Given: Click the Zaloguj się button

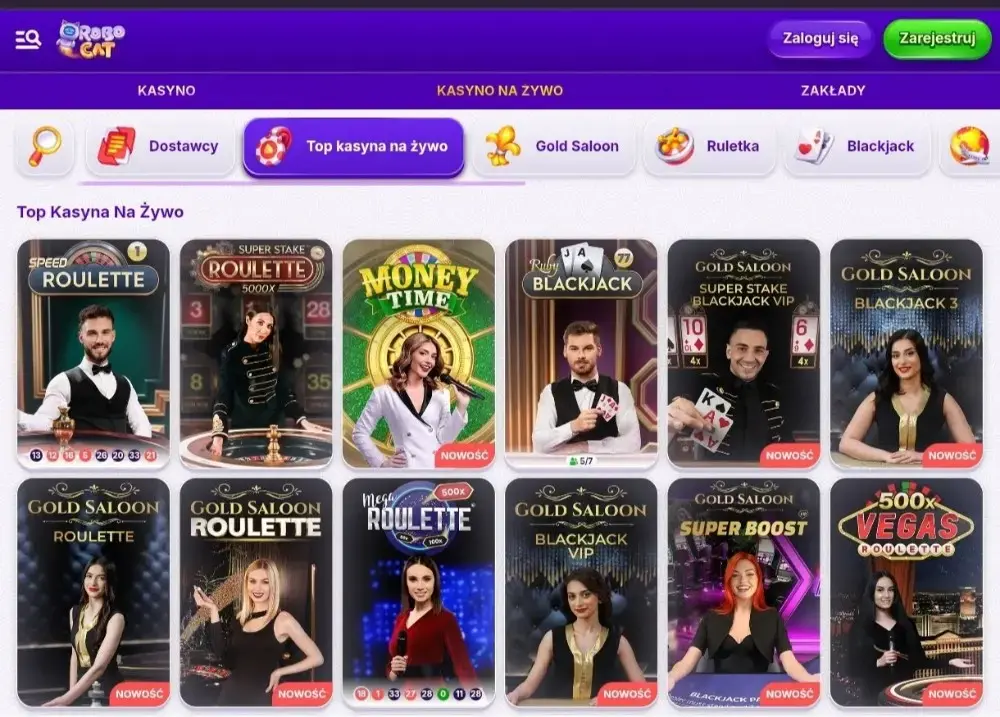Looking at the screenshot, I should pos(820,38).
